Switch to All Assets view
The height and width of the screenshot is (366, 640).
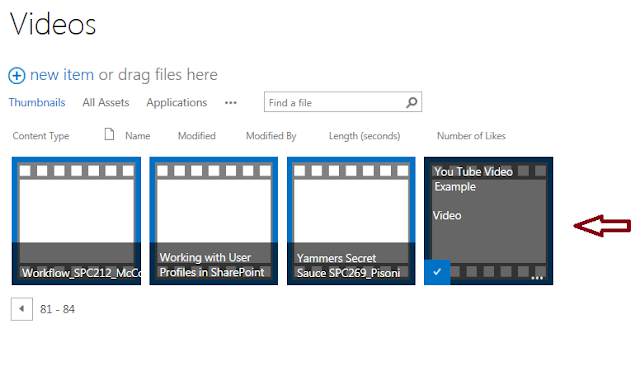click(106, 102)
